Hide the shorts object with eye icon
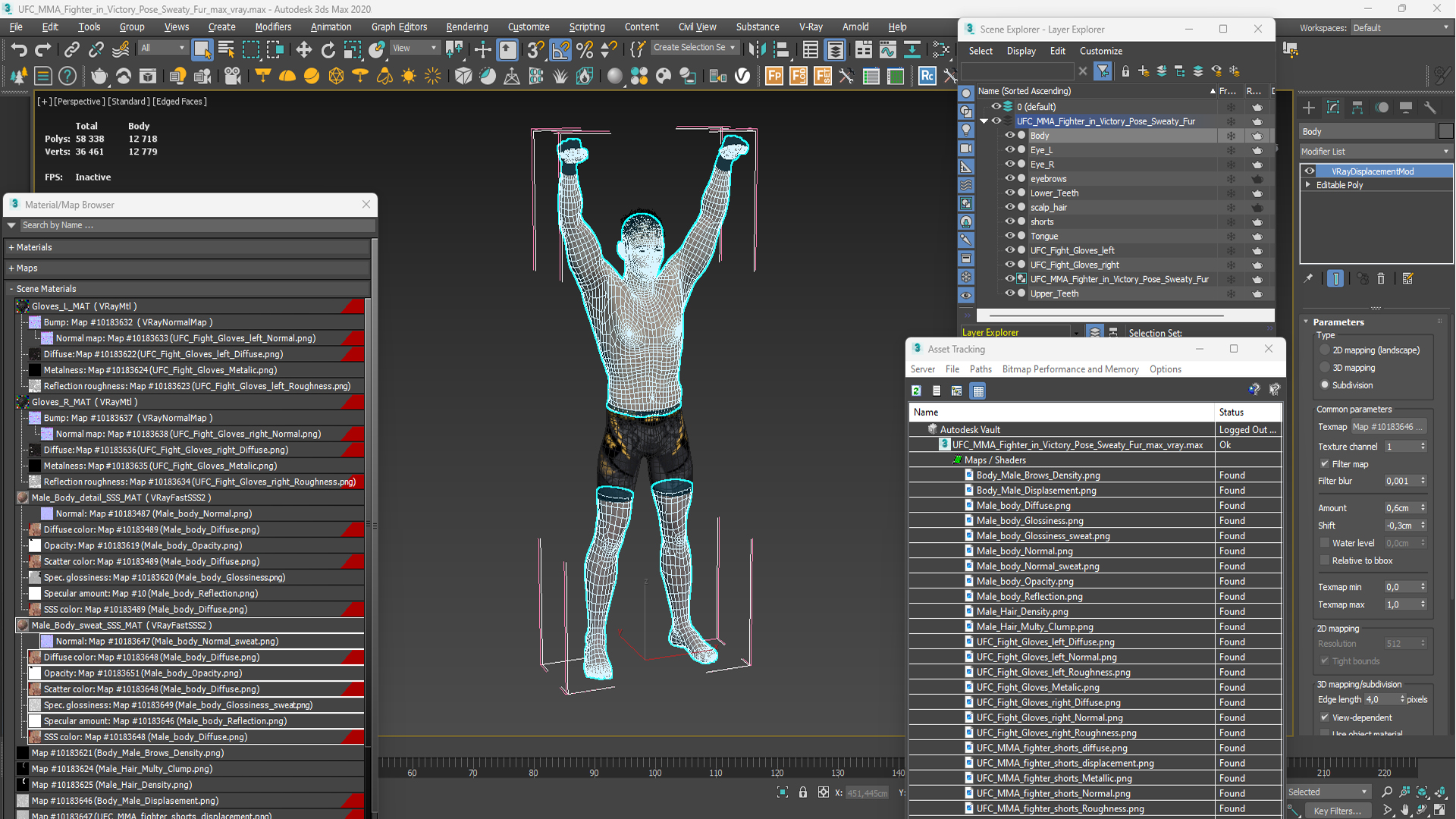The width and height of the screenshot is (1456, 819). click(x=1009, y=221)
